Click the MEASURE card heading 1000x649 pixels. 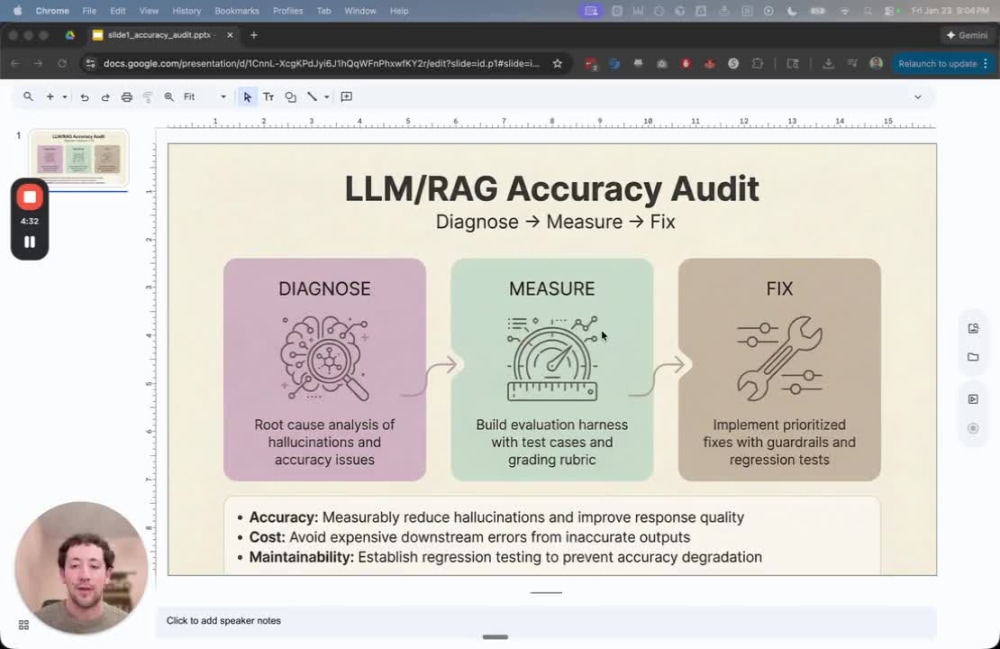click(552, 289)
